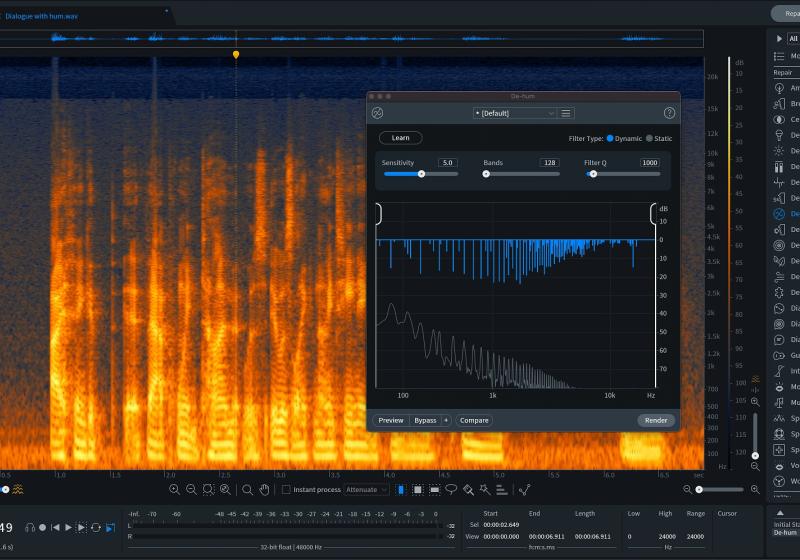Click the help icon in De-hum window
800x560 pixels.
(x=669, y=113)
